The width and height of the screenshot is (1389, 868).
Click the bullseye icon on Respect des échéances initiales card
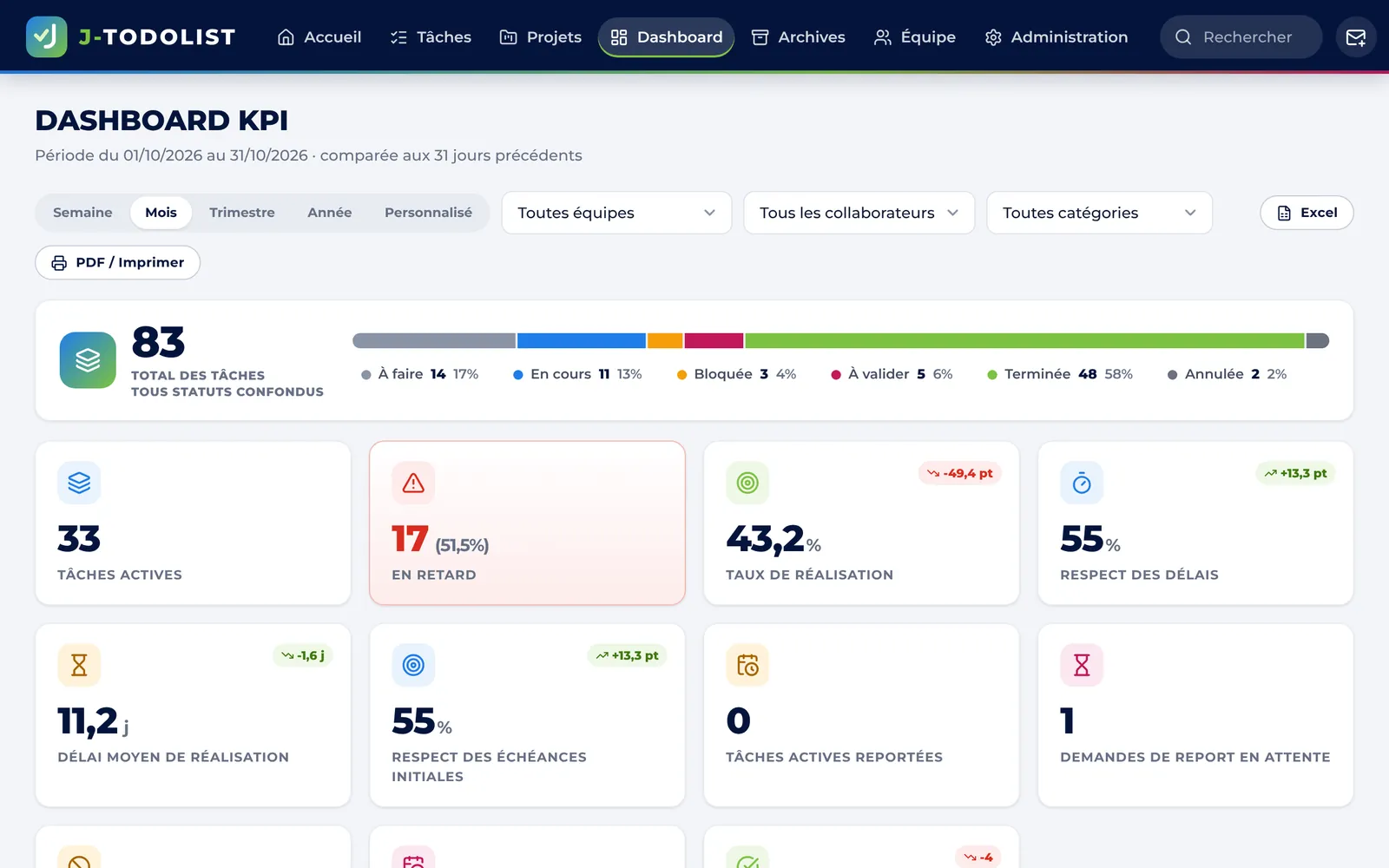tap(413, 665)
